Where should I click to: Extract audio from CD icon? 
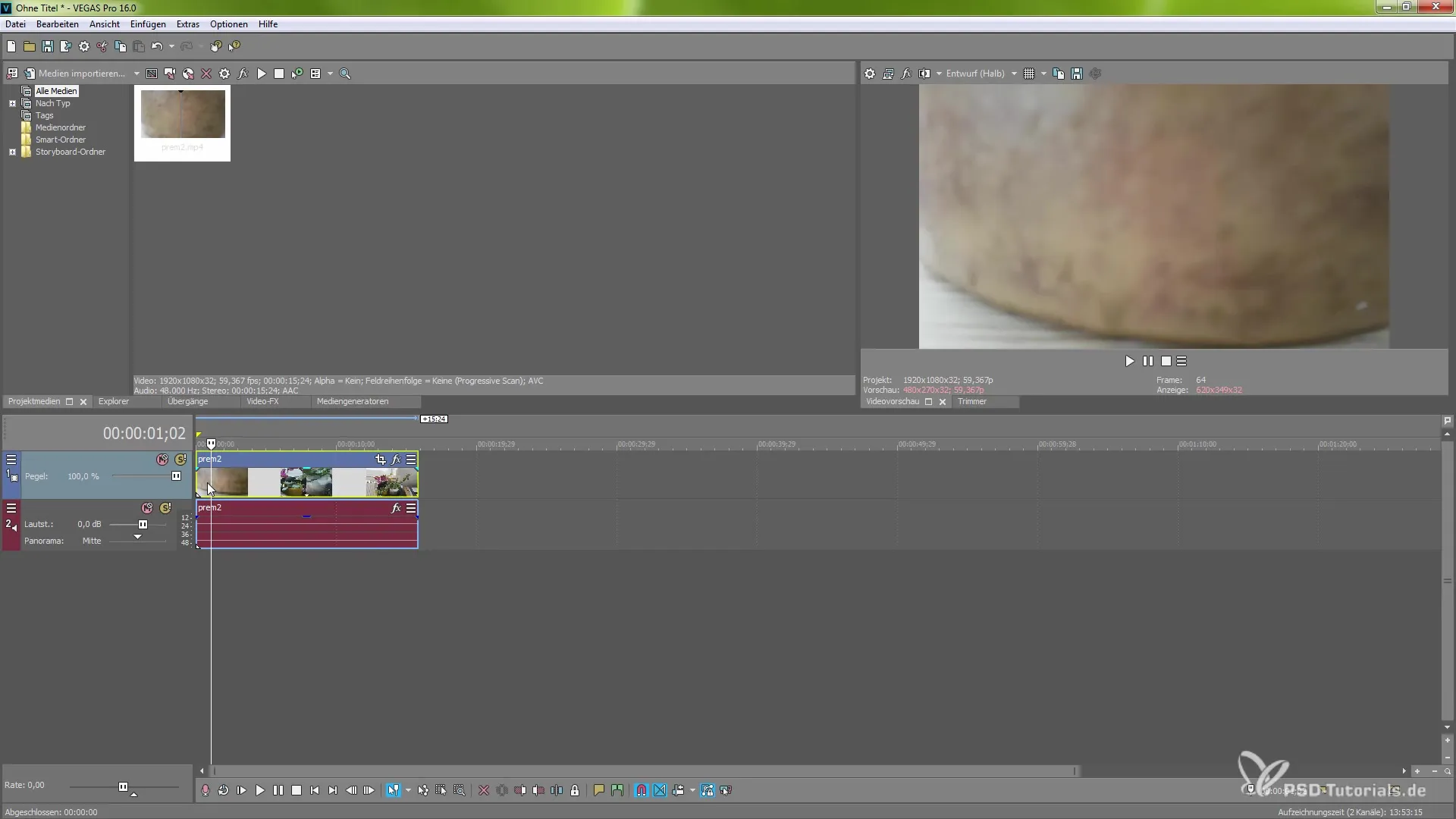coord(188,74)
